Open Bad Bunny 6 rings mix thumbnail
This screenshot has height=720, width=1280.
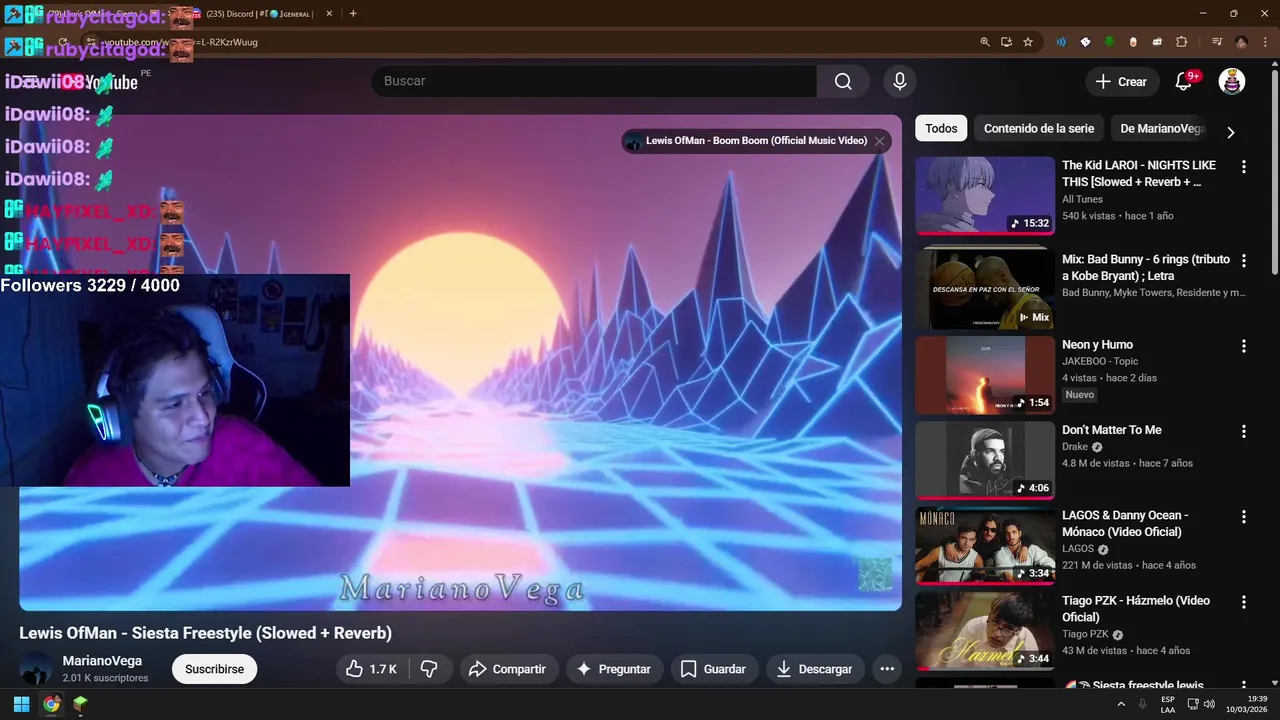(985, 288)
